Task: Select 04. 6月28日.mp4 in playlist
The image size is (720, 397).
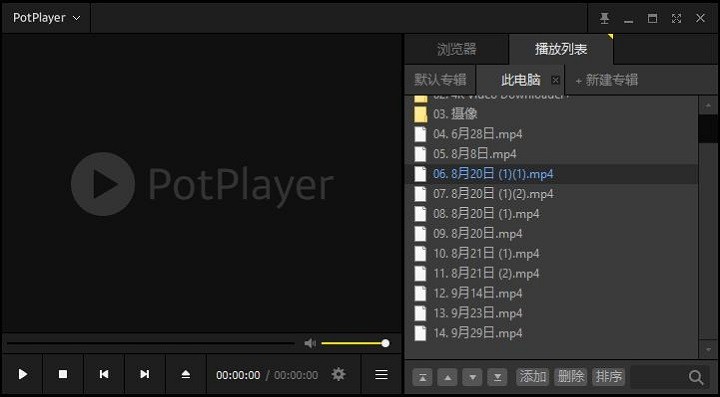Action: (x=551, y=134)
